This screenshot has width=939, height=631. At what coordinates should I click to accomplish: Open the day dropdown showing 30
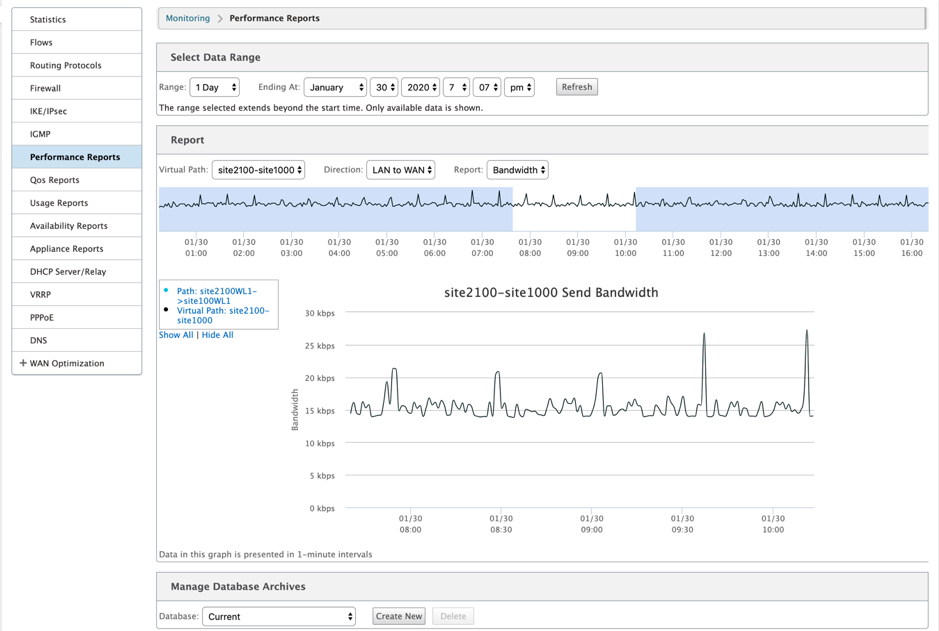384,87
